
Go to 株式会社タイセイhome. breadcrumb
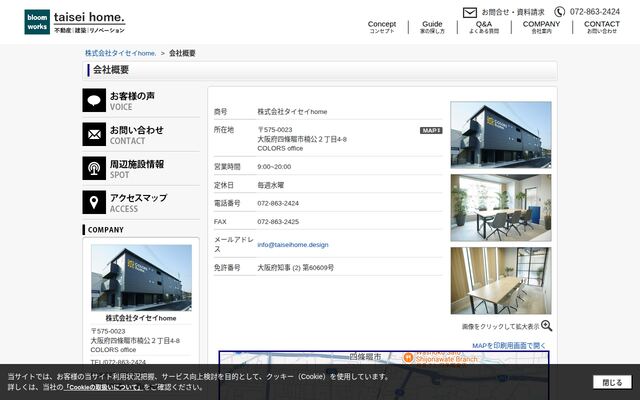click(x=120, y=53)
